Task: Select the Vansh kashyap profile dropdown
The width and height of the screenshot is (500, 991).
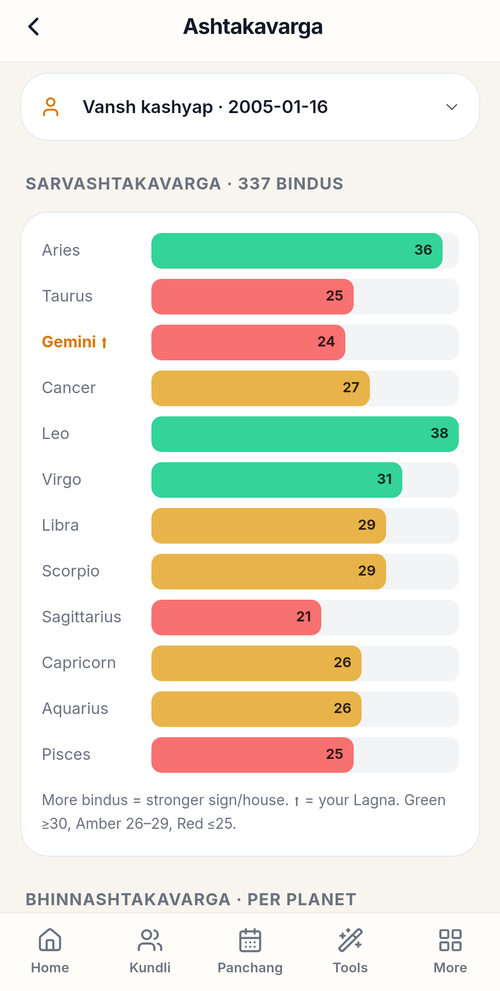Action: pos(250,107)
